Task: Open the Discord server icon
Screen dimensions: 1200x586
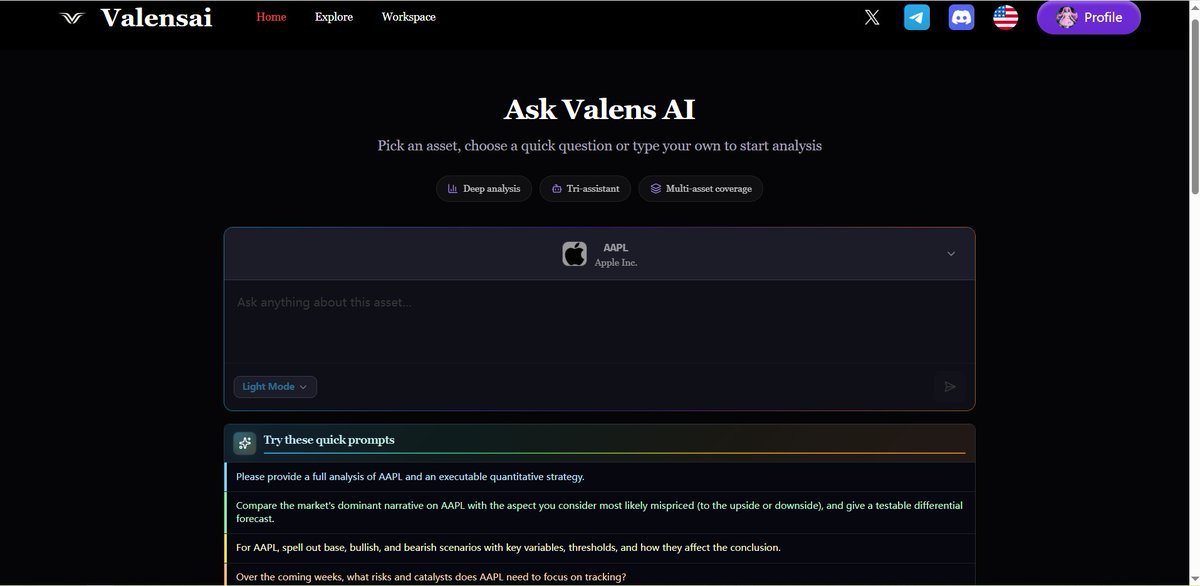Action: (x=961, y=17)
